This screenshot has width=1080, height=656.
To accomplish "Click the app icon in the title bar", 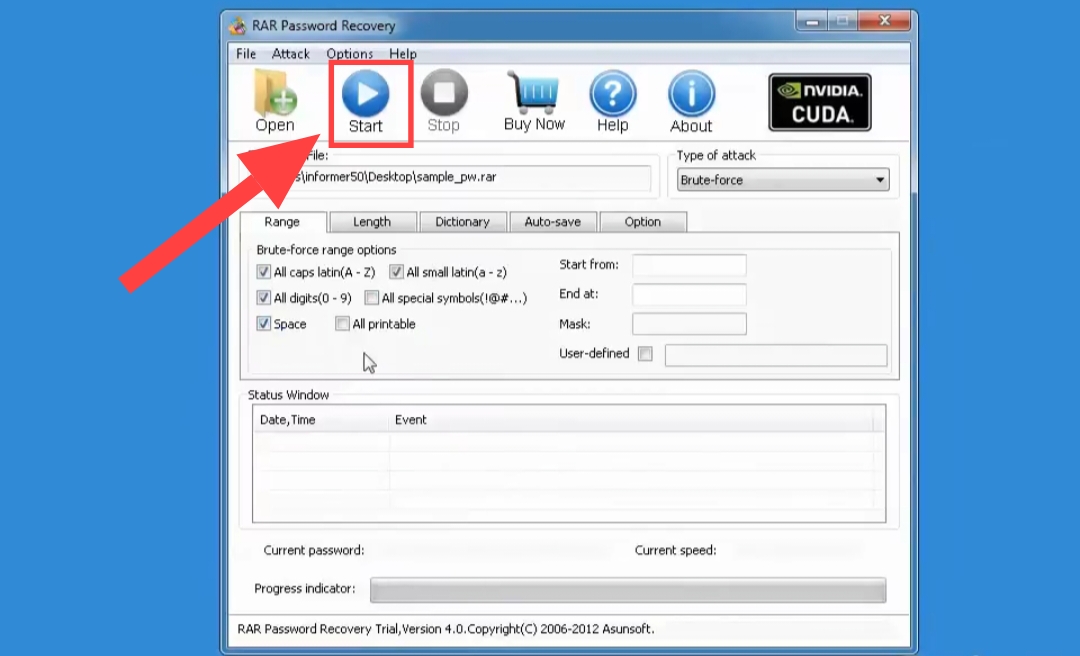I will [238, 25].
